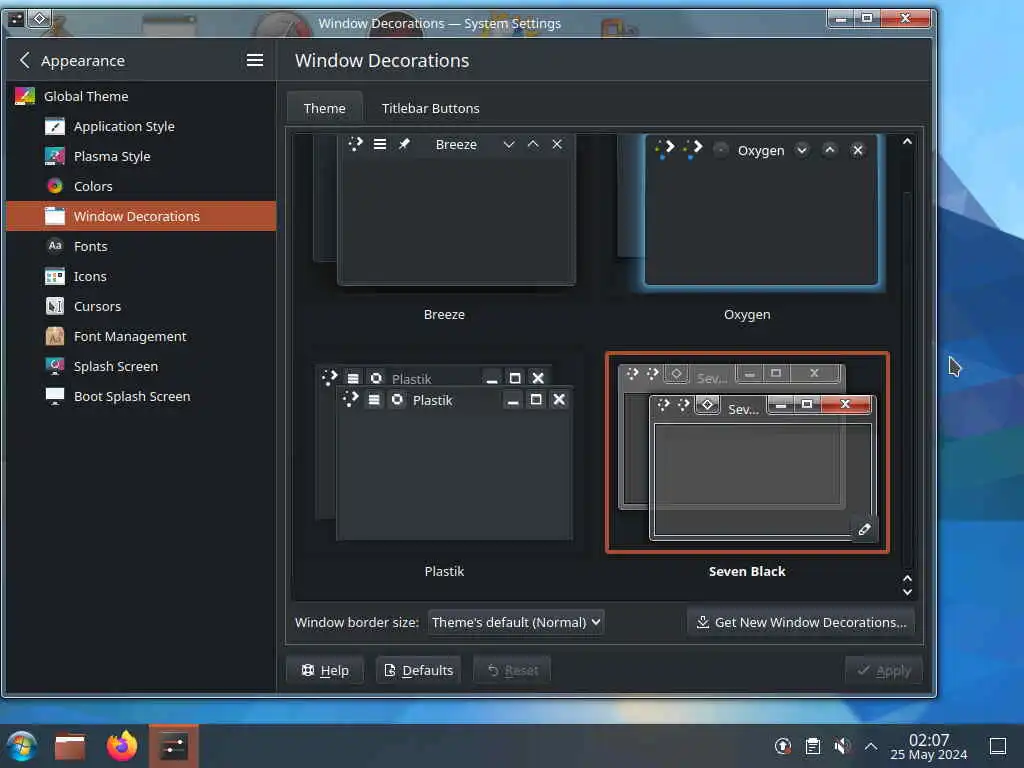This screenshot has height=768, width=1024.
Task: Click the show desktop button
Action: click(x=998, y=746)
